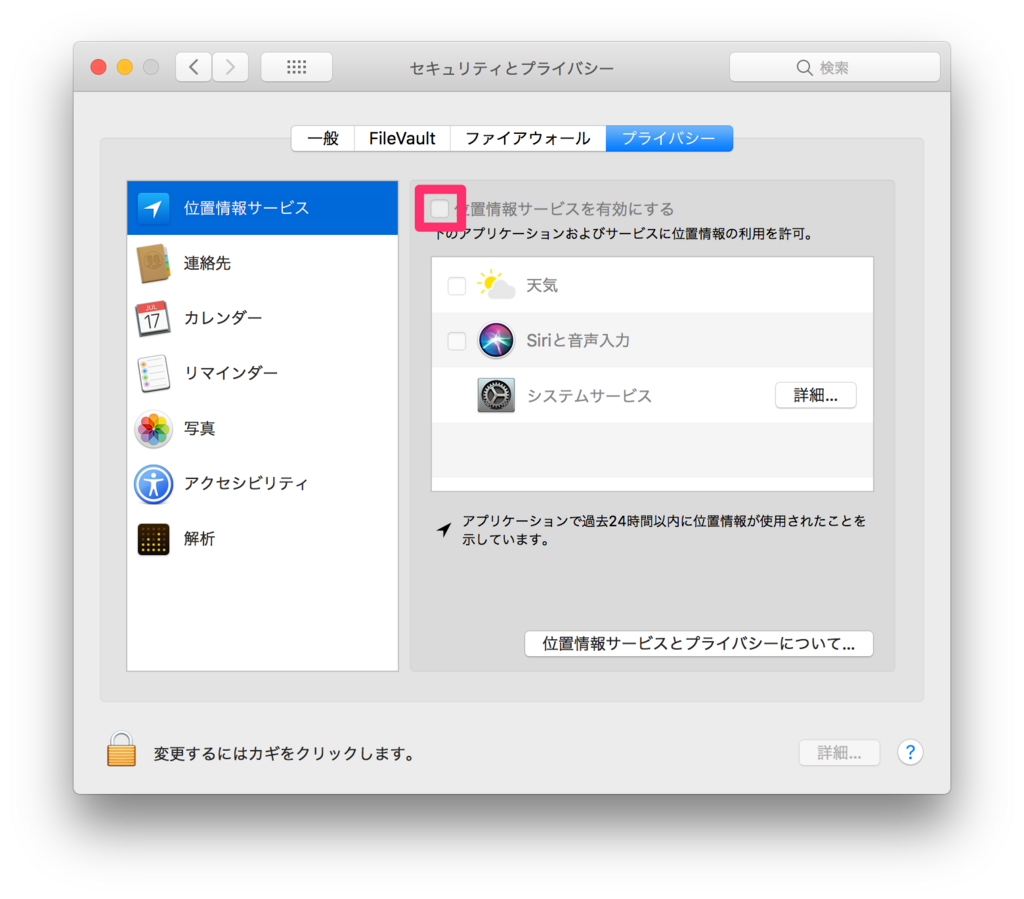1024x899 pixels.
Task: Click the 天気 weather app icon
Action: point(497,285)
